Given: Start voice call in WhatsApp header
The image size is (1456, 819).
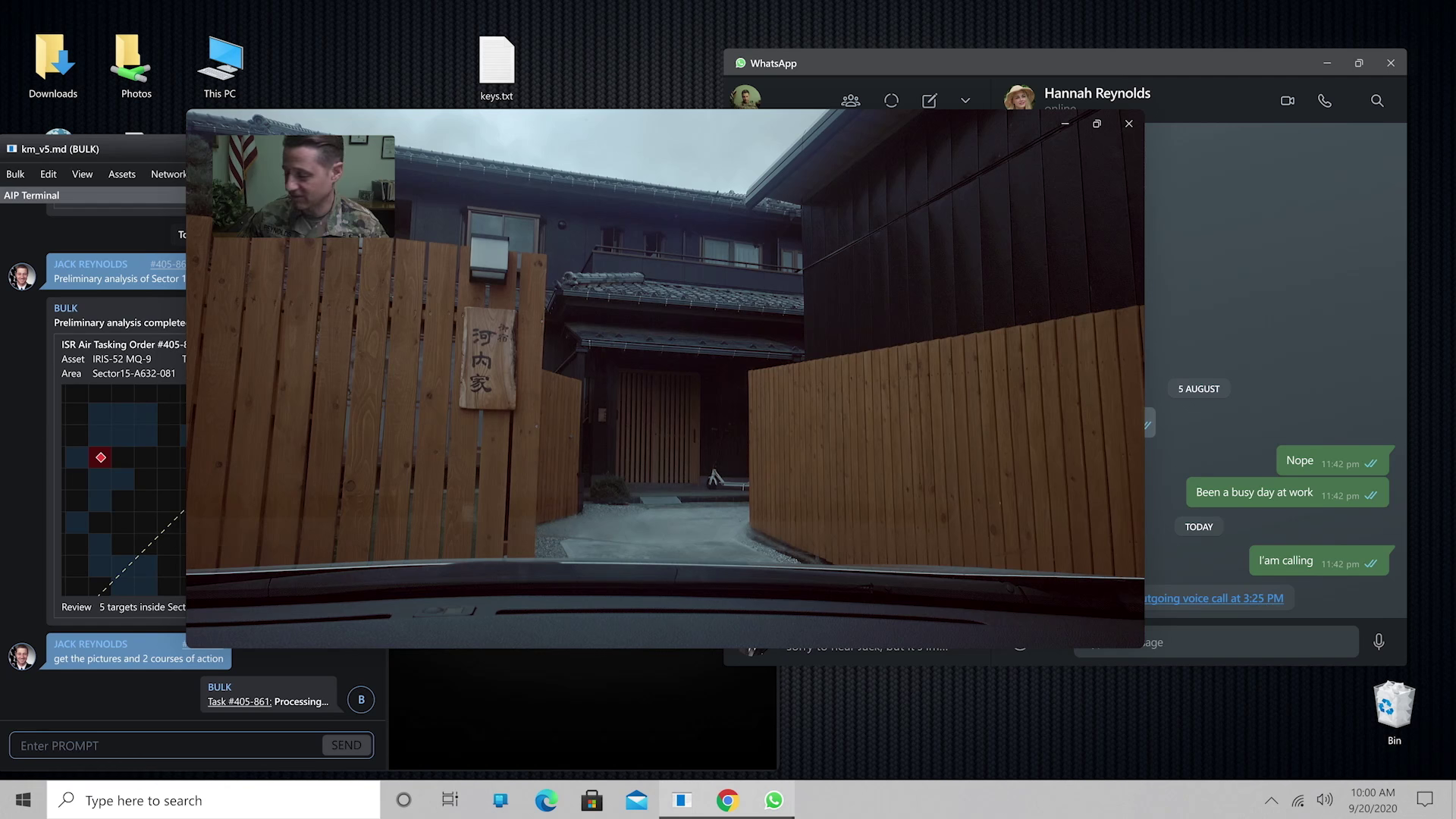Looking at the screenshot, I should [1324, 101].
